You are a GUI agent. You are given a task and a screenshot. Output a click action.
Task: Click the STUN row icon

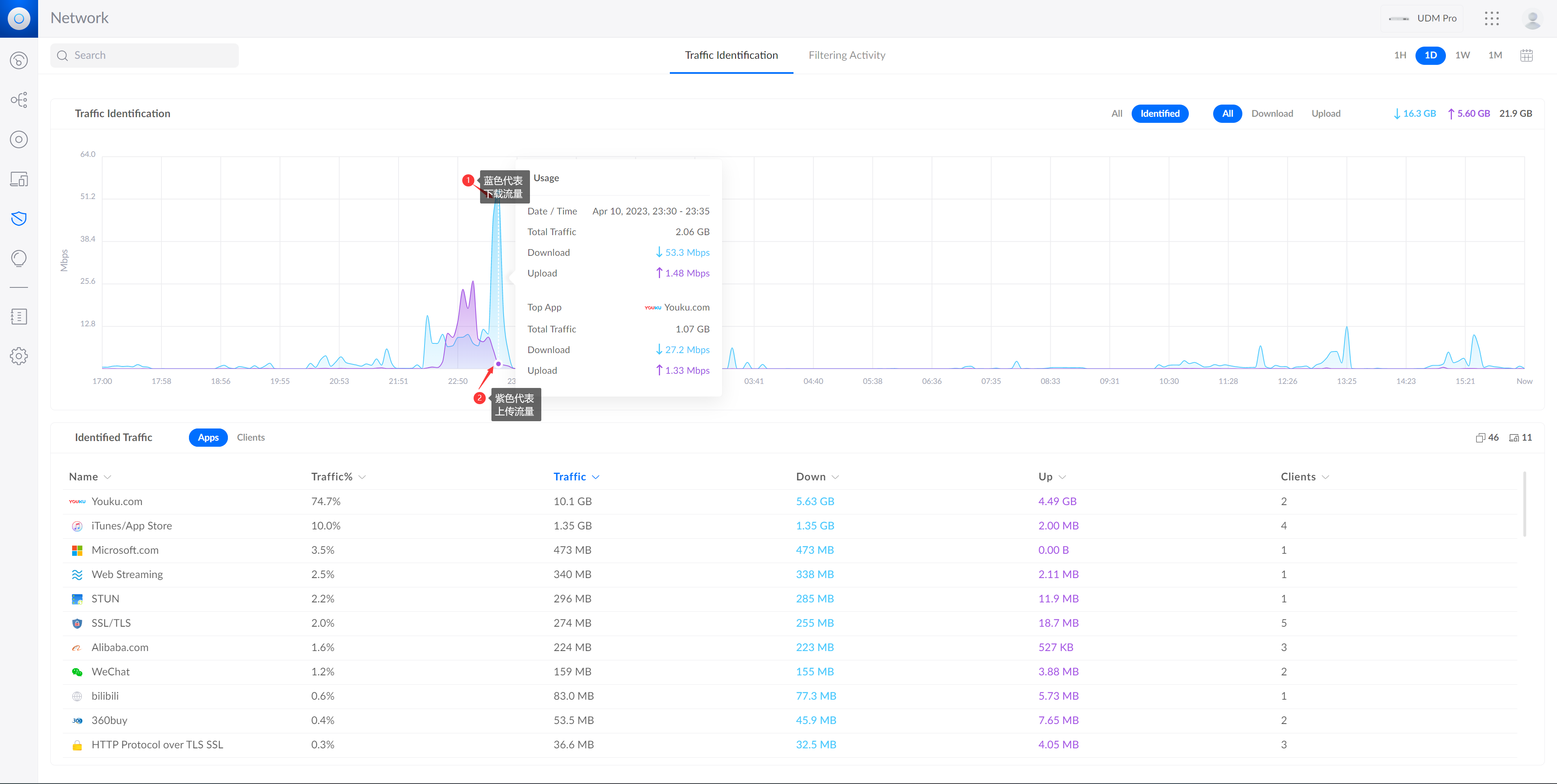[x=77, y=599]
